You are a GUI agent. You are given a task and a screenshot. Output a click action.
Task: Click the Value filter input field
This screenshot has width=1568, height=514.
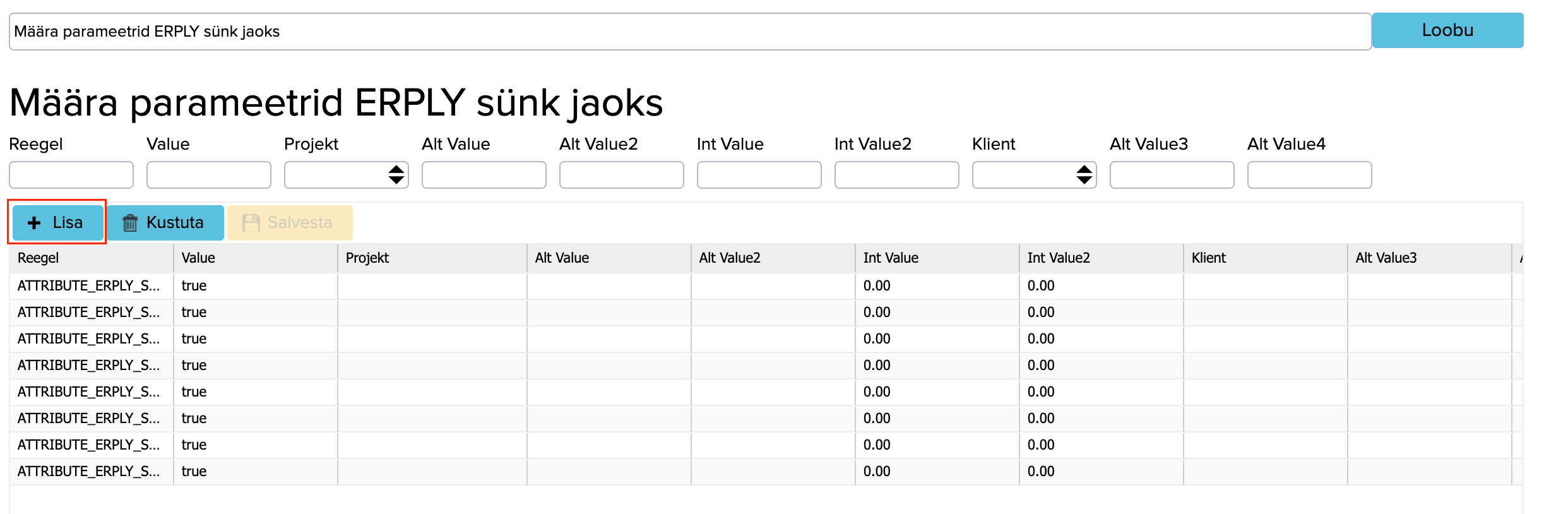click(x=209, y=175)
